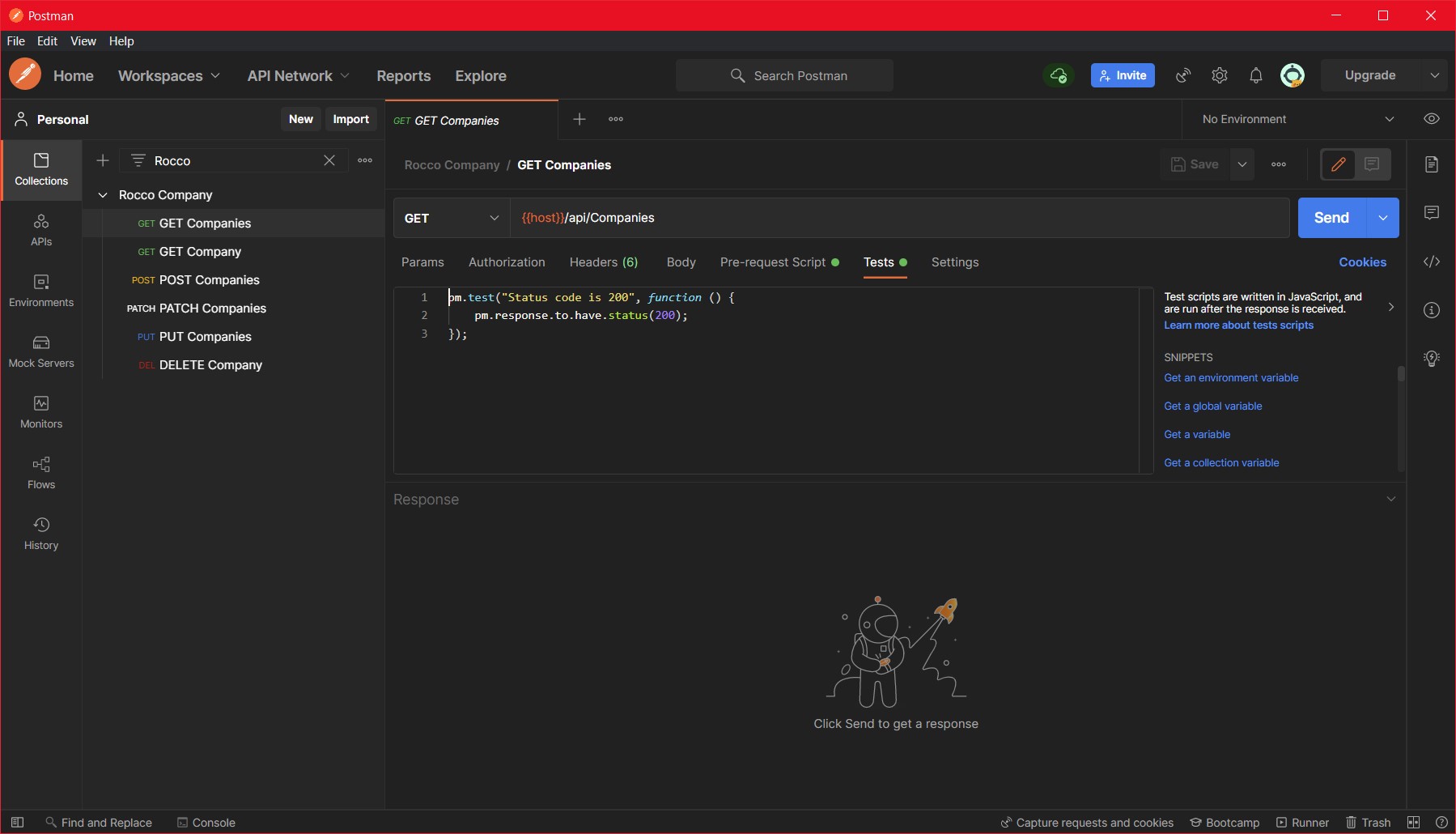Insert the Get an environment variable snippet
1456x834 pixels.
1231,378
